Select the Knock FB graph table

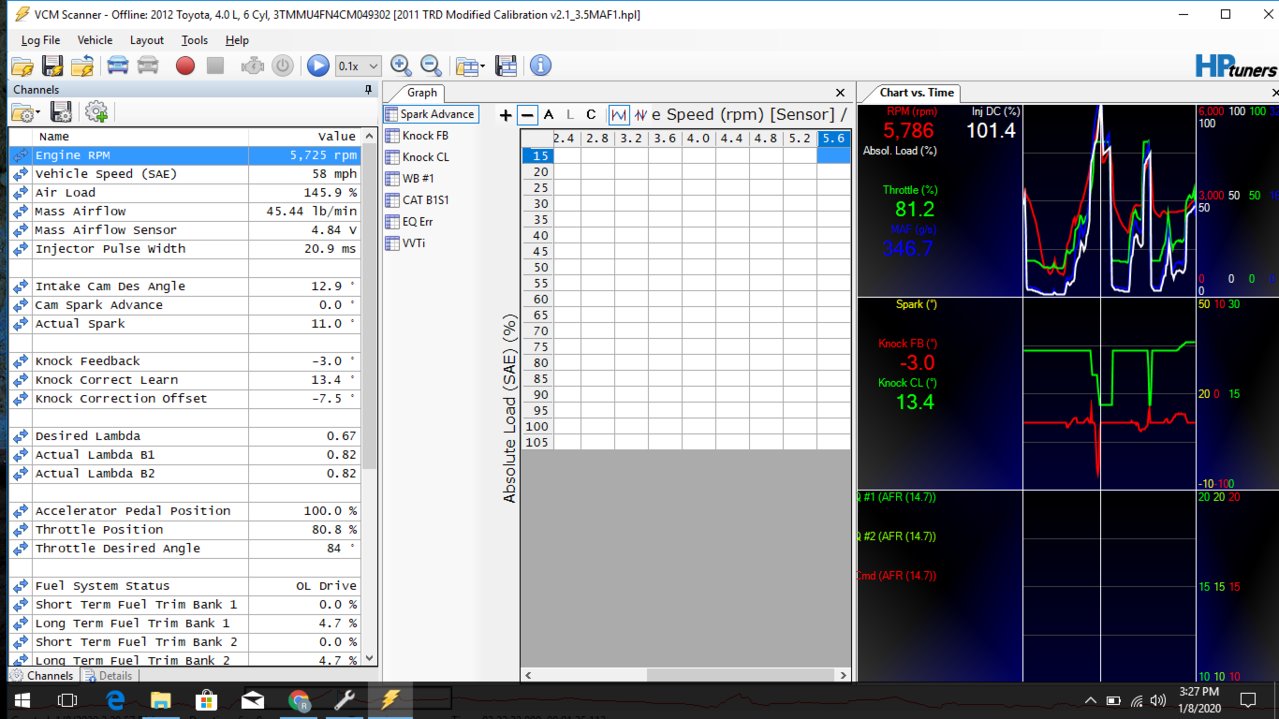coord(418,135)
